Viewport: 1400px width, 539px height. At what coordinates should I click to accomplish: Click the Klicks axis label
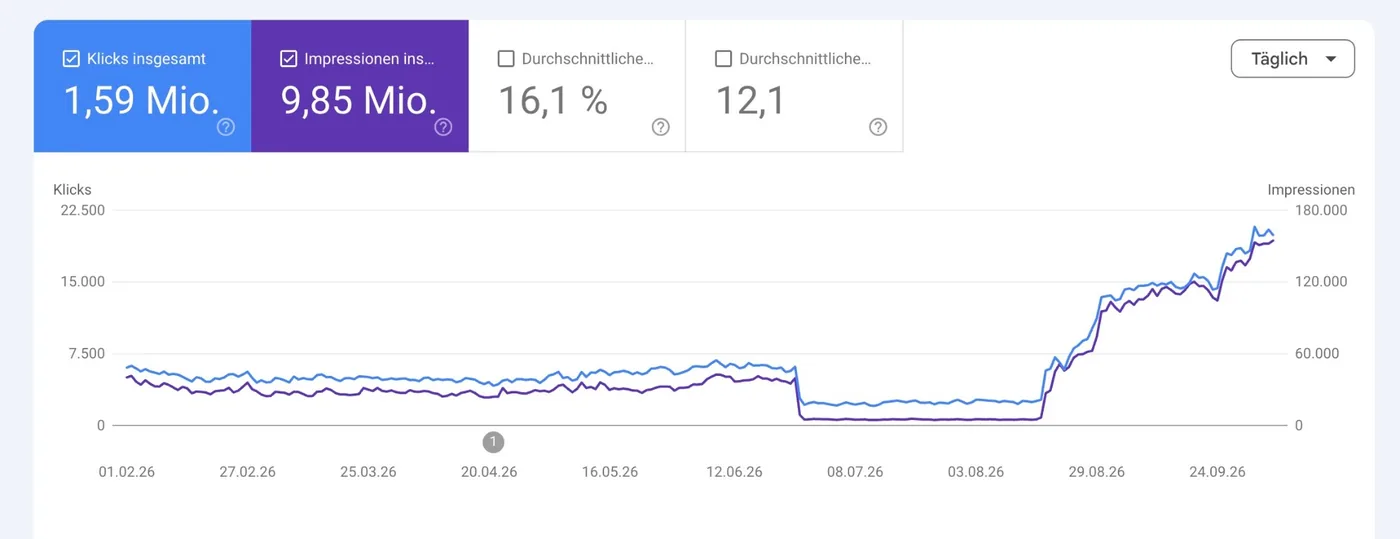[x=73, y=189]
